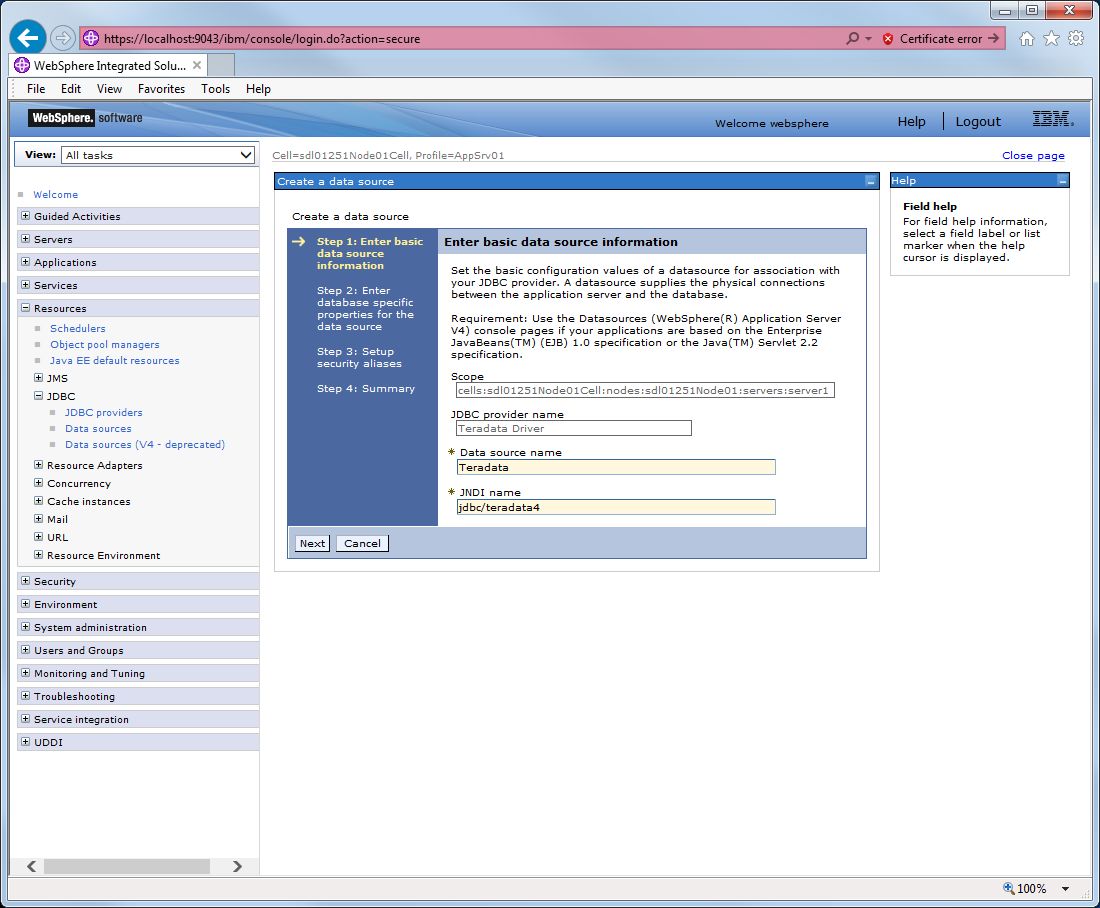Open the Tools menu
This screenshot has height=908, width=1100.
tap(215, 88)
